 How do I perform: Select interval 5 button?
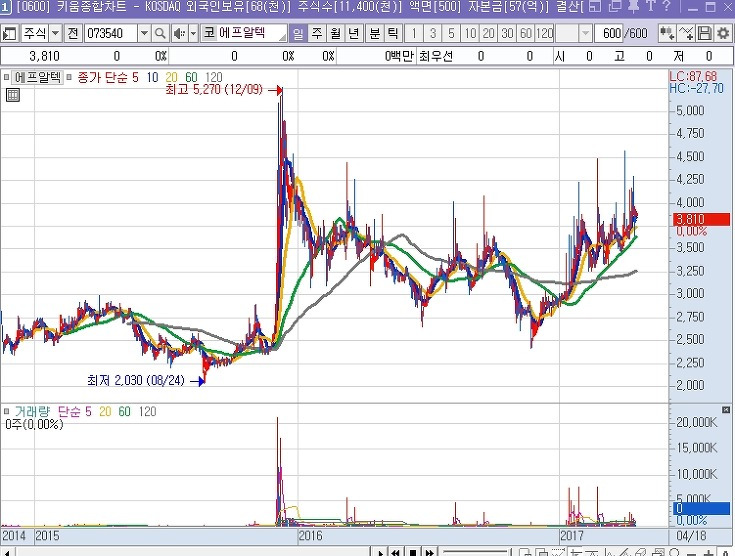point(451,33)
